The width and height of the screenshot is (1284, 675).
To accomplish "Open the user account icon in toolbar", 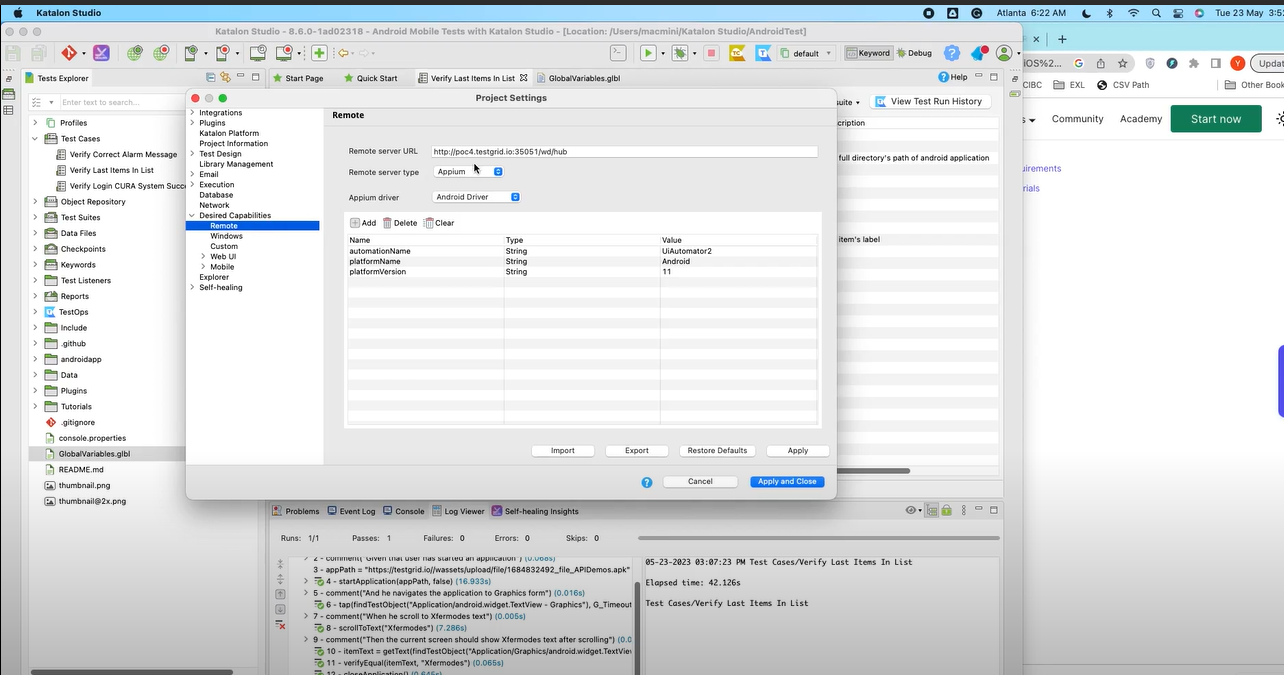I will tap(1003, 53).
